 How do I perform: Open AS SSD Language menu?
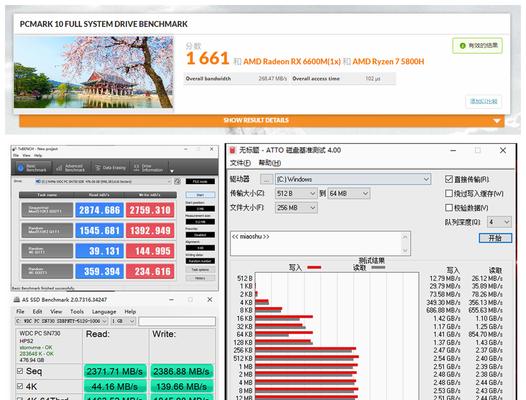pyautogui.click(x=104, y=311)
